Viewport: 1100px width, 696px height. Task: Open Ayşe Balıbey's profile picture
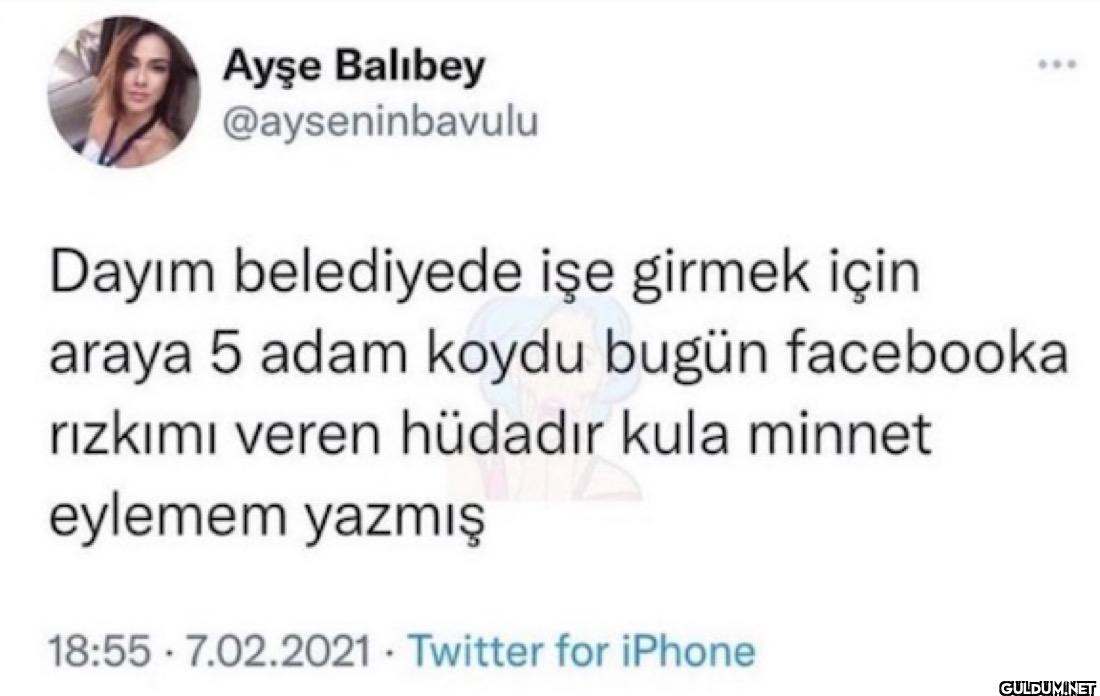coord(123,92)
